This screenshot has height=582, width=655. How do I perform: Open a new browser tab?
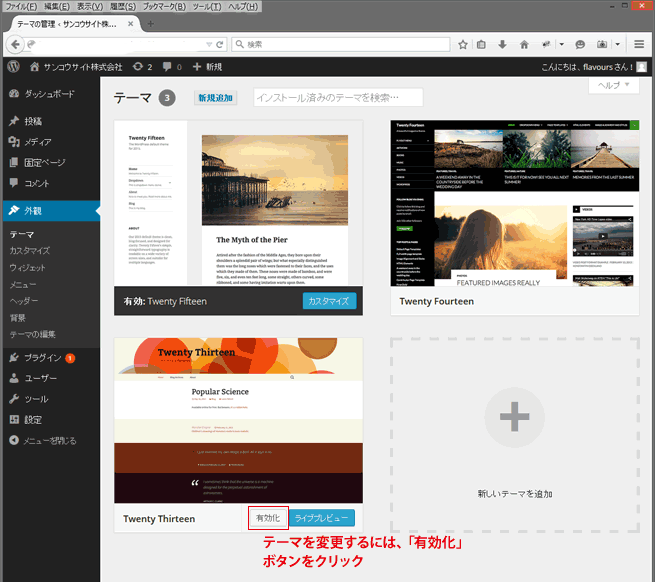tap(150, 24)
